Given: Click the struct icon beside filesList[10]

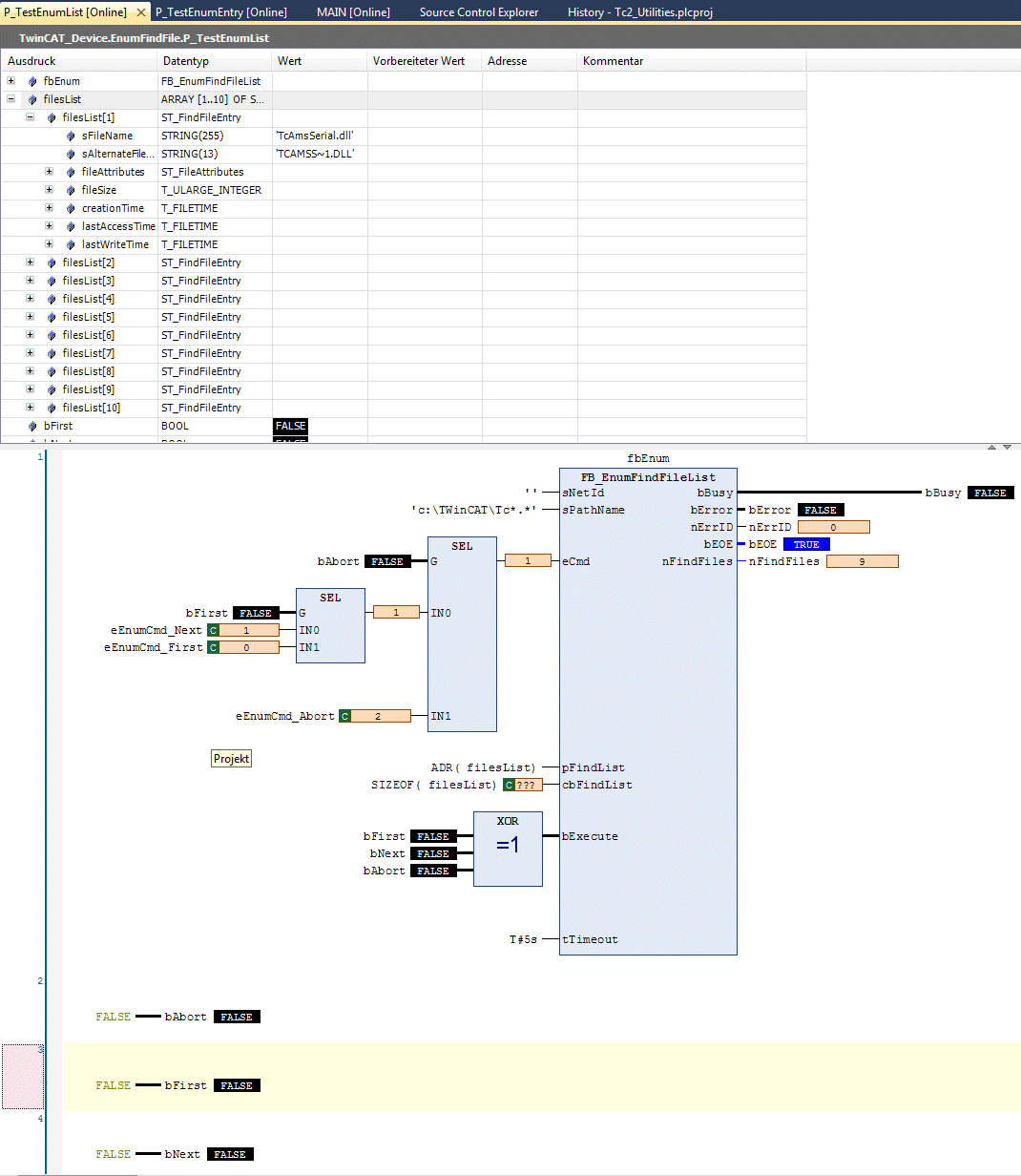Looking at the screenshot, I should point(52,408).
